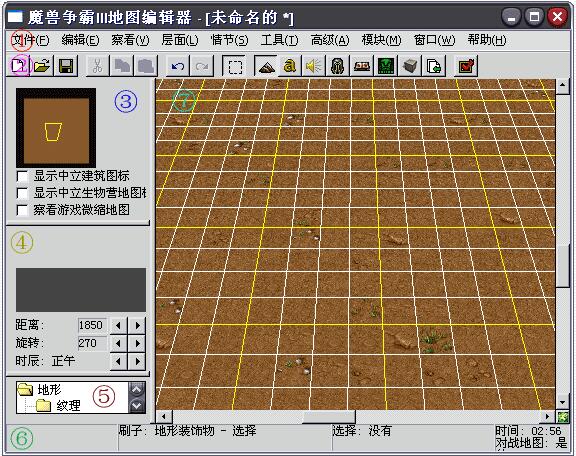Viewport: 576px width, 456px height.
Task: Click status text 时间: 02:56
Action: (529, 431)
